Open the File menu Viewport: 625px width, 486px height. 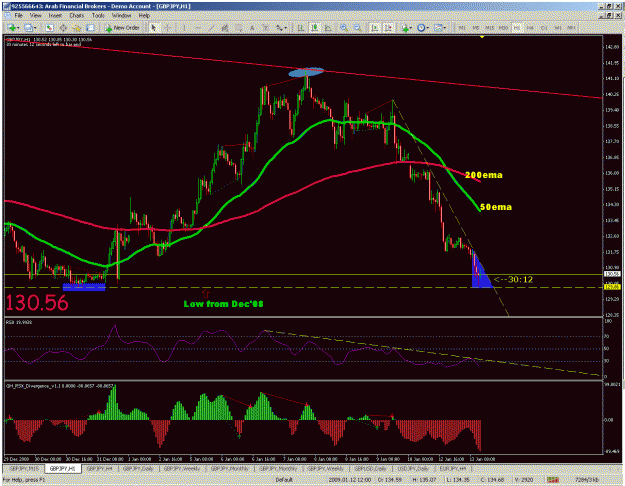(x=19, y=16)
